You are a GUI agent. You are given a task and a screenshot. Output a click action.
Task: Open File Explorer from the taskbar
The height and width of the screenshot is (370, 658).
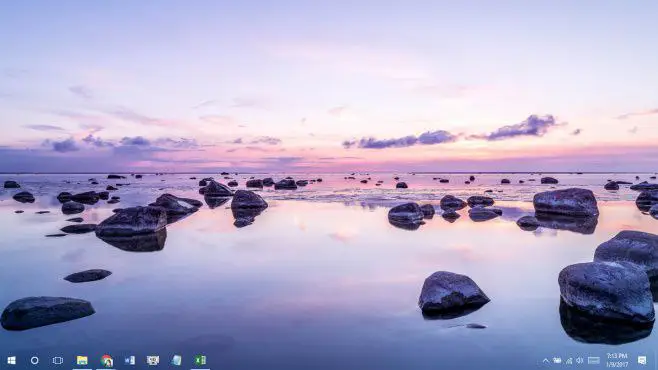tap(82, 360)
